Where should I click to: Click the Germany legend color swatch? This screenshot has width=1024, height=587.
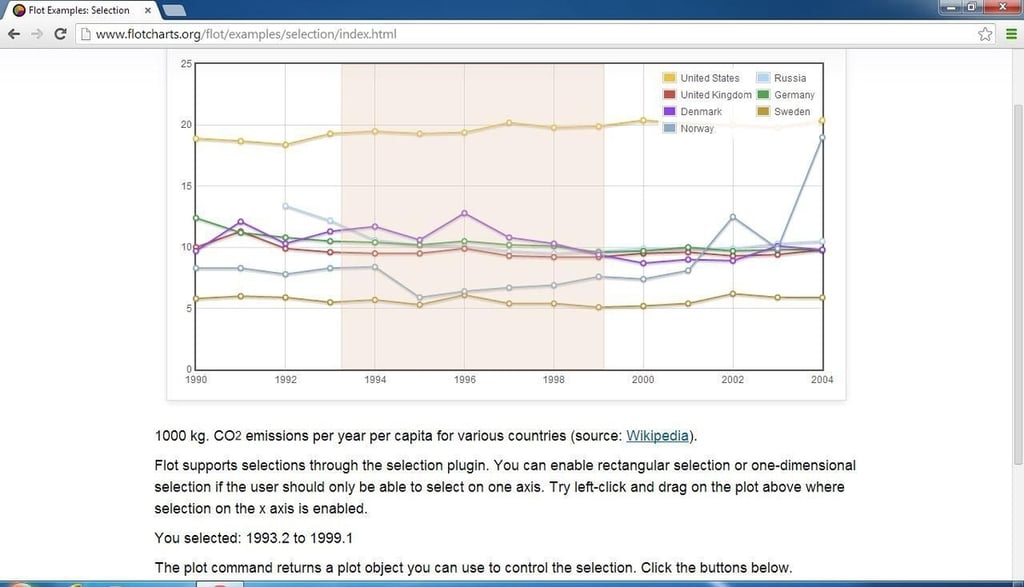coord(763,95)
